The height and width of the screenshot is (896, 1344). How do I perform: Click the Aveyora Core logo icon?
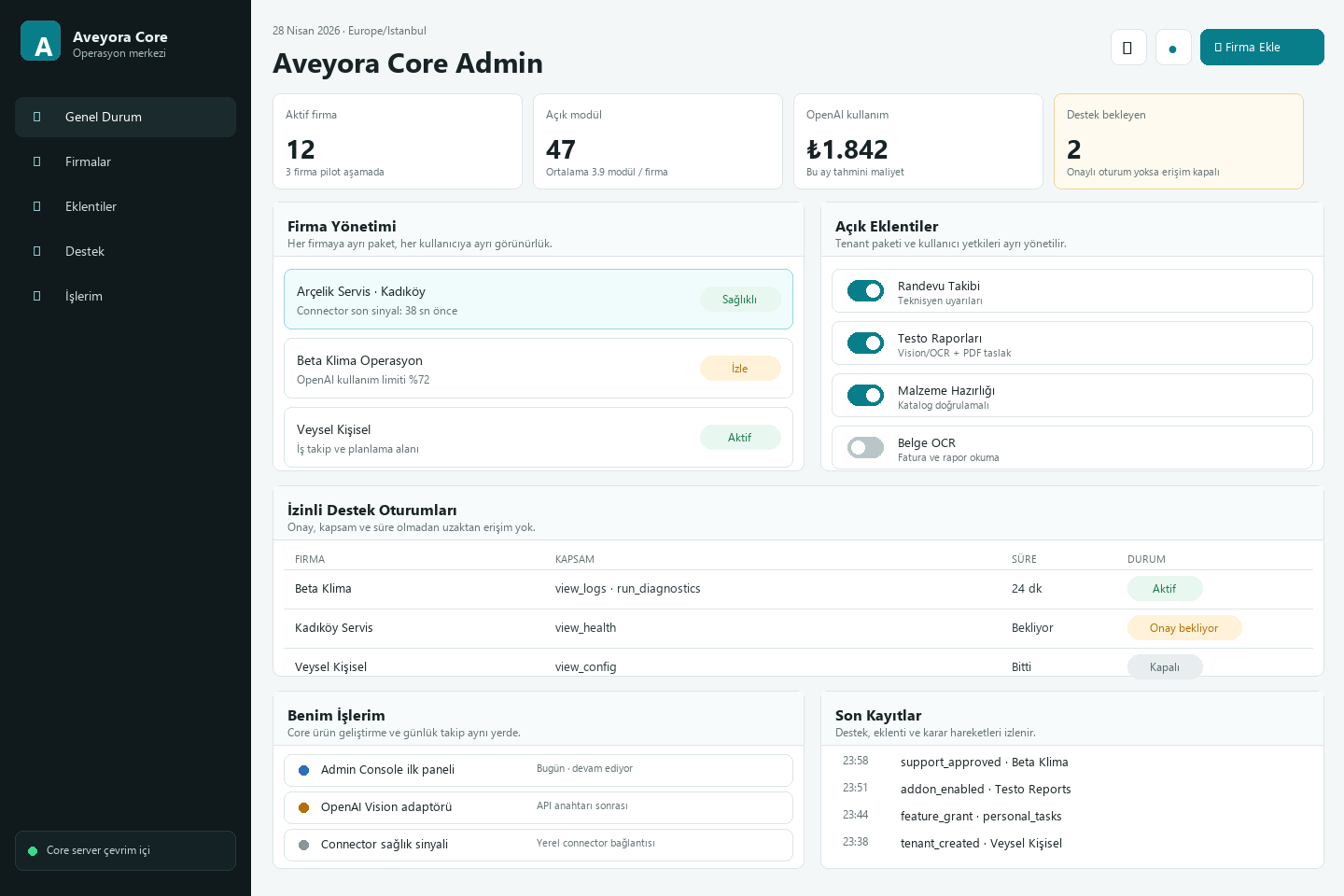pyautogui.click(x=40, y=41)
